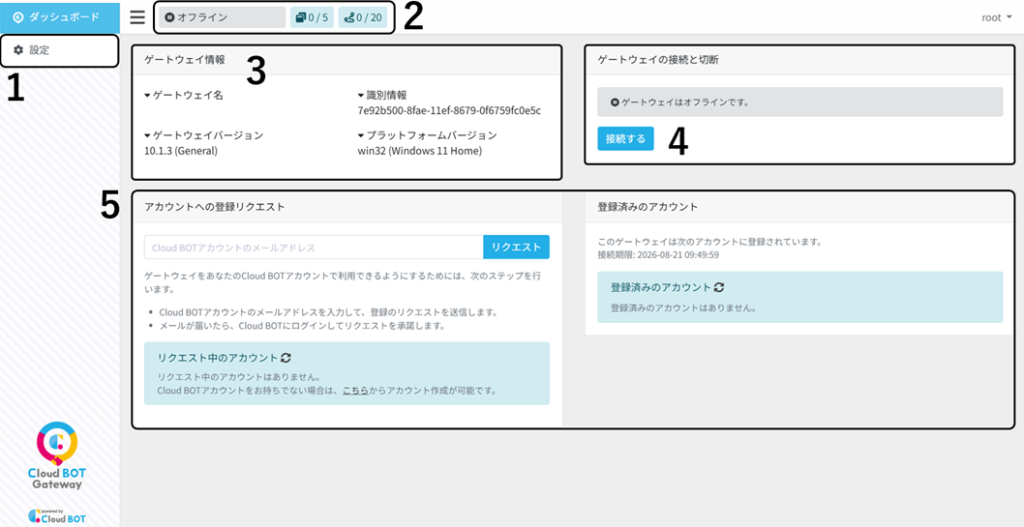Select the identifier 7e92b500-8fae-11ef-8679-0f6759fc0e5c

pyautogui.click(x=449, y=110)
